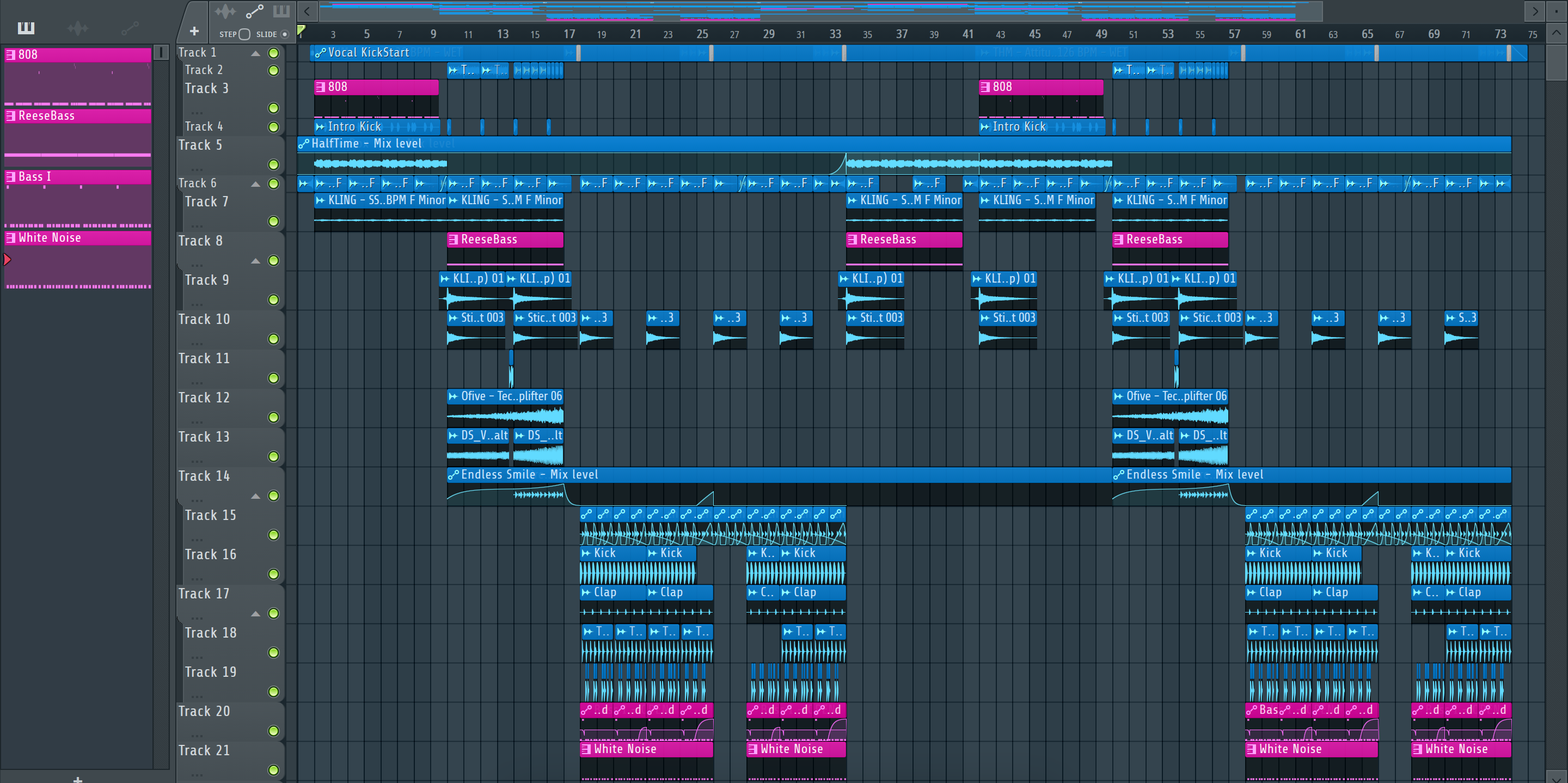Click the Track 21 header label

(204, 750)
